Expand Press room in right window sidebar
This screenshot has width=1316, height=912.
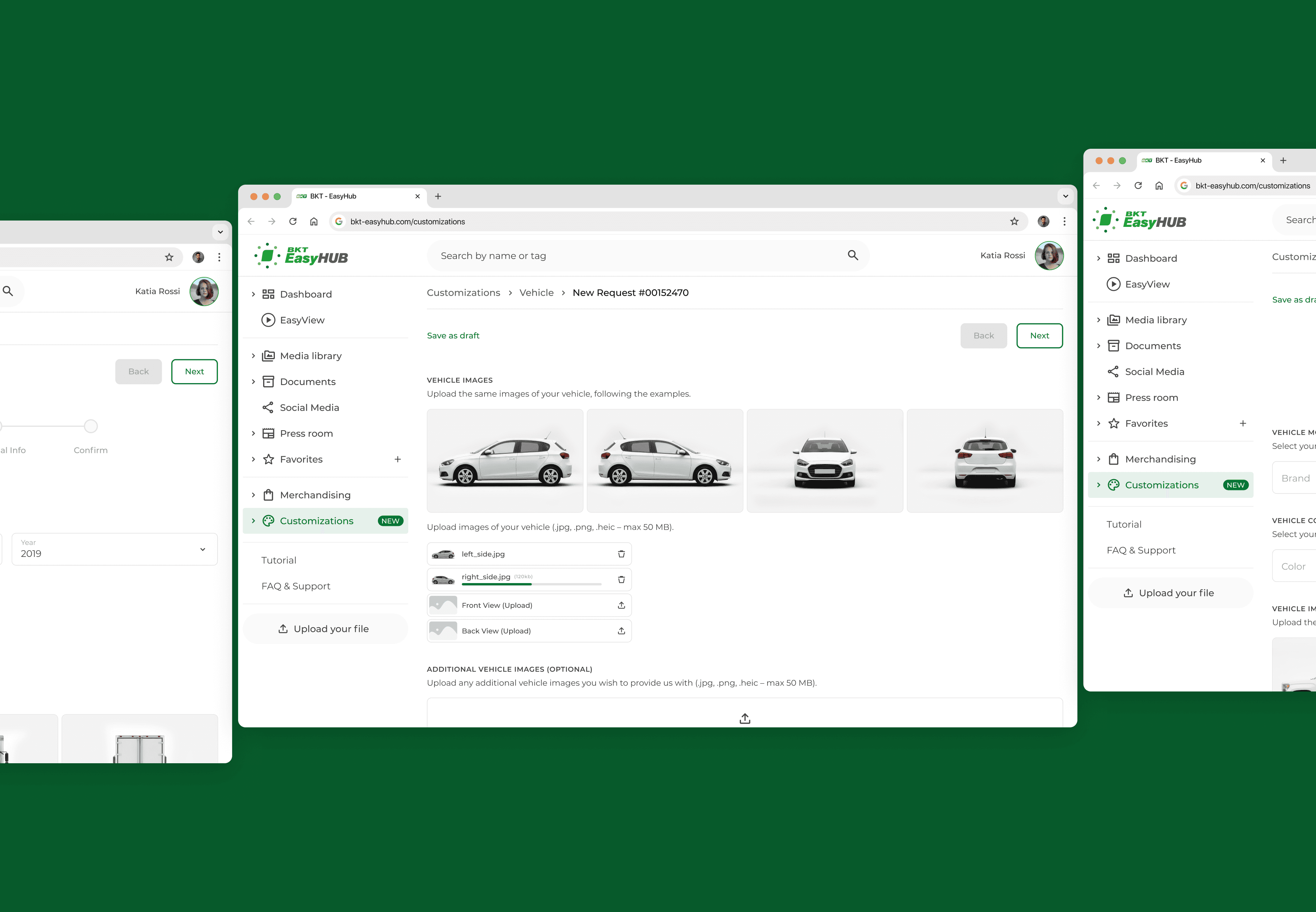pyautogui.click(x=1098, y=398)
